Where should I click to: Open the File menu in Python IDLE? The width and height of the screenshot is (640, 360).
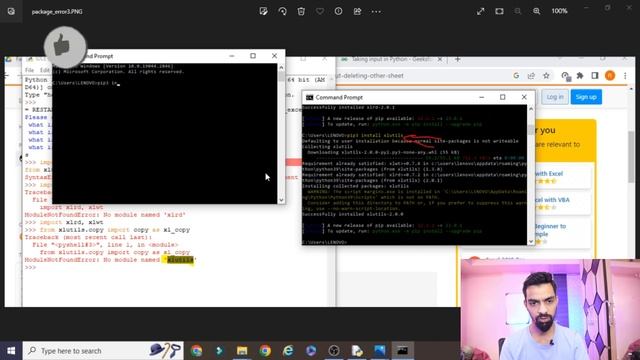pos(29,70)
